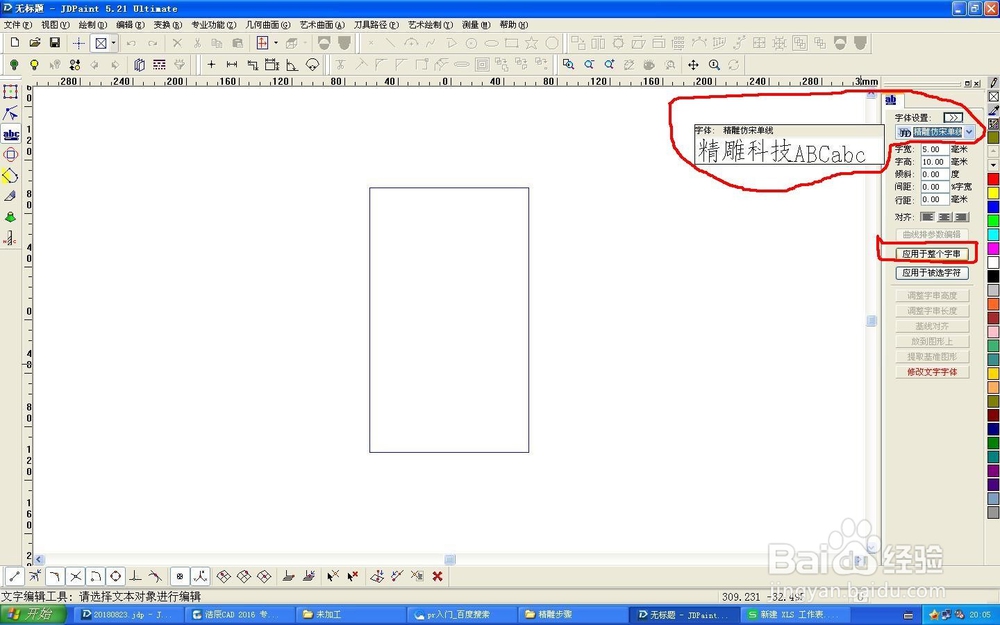
Task: Select right text alignment option
Action: click(962, 217)
